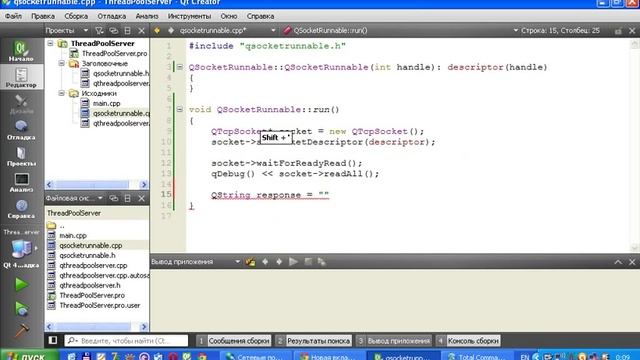Toggle the left sidebar visibility
The image size is (640, 360).
(53, 340)
